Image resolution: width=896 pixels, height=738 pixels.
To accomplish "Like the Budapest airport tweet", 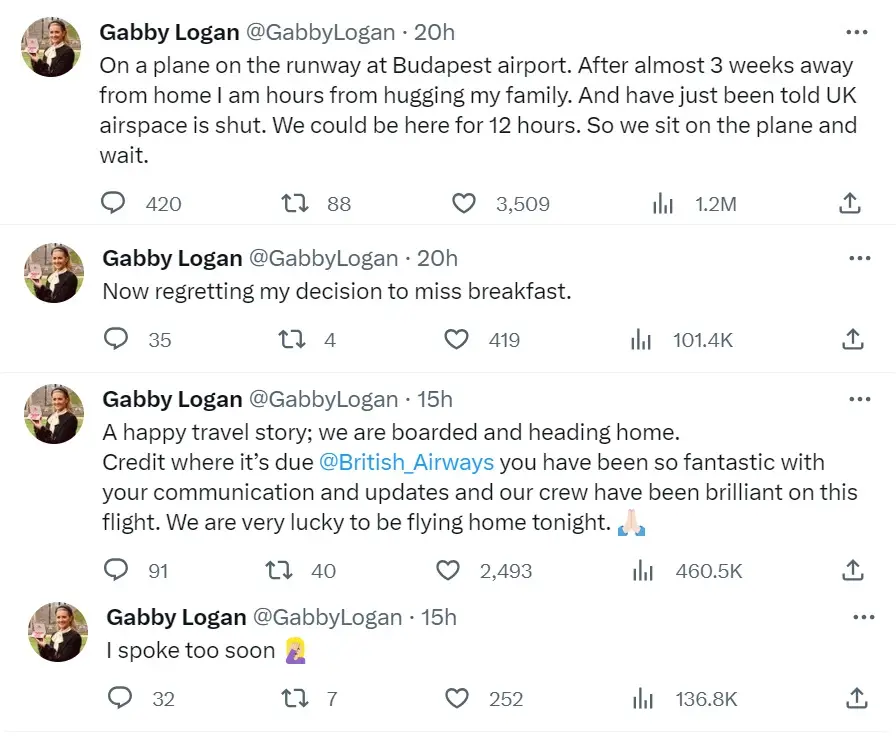I will pyautogui.click(x=464, y=203).
